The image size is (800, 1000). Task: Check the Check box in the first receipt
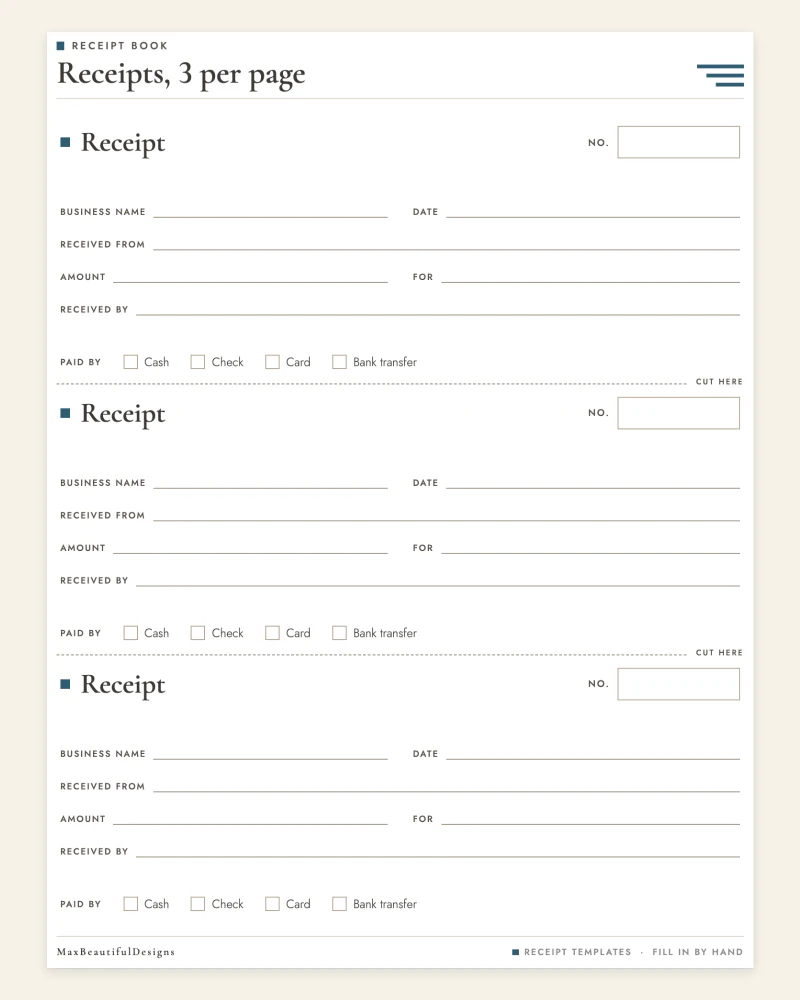pos(198,362)
